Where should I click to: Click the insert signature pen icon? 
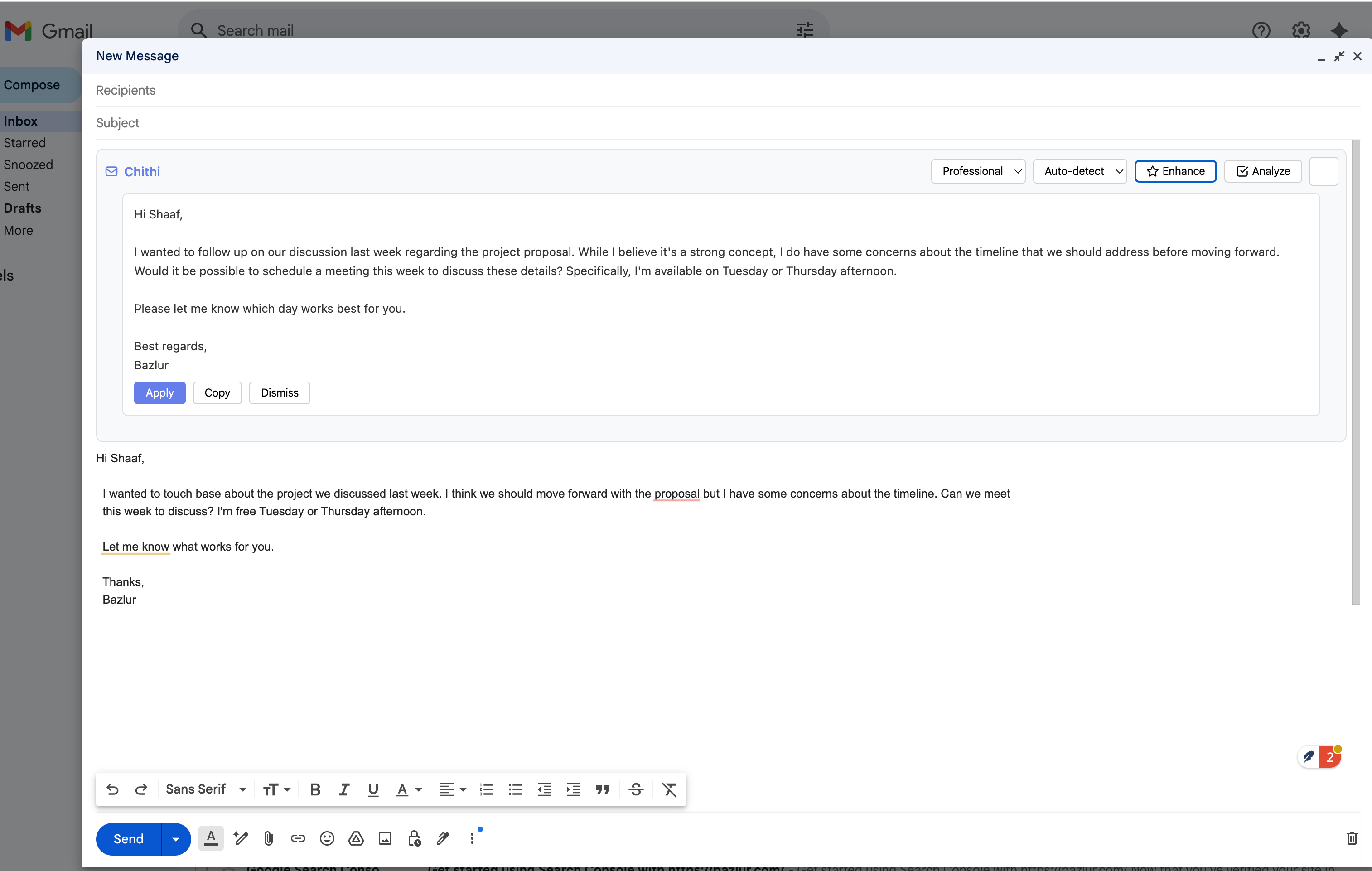coord(443,838)
